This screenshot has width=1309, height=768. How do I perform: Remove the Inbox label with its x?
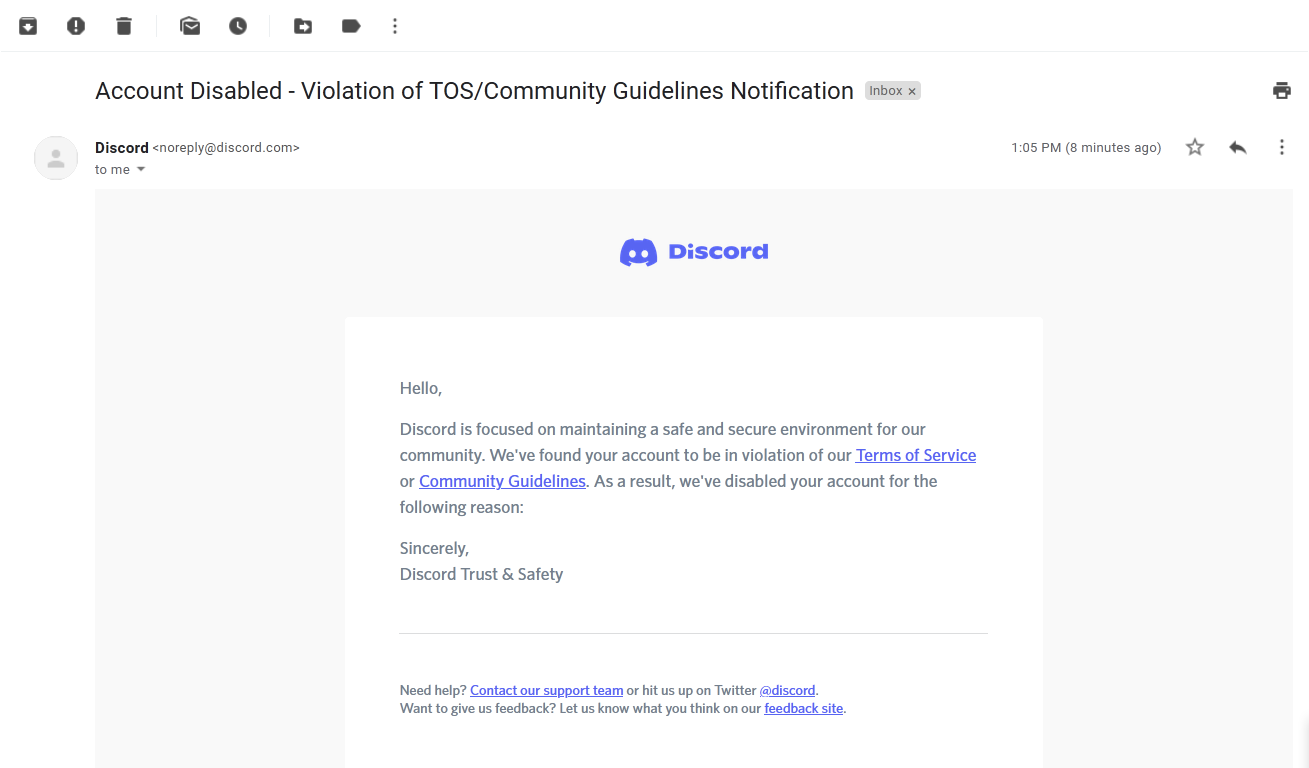coord(912,91)
